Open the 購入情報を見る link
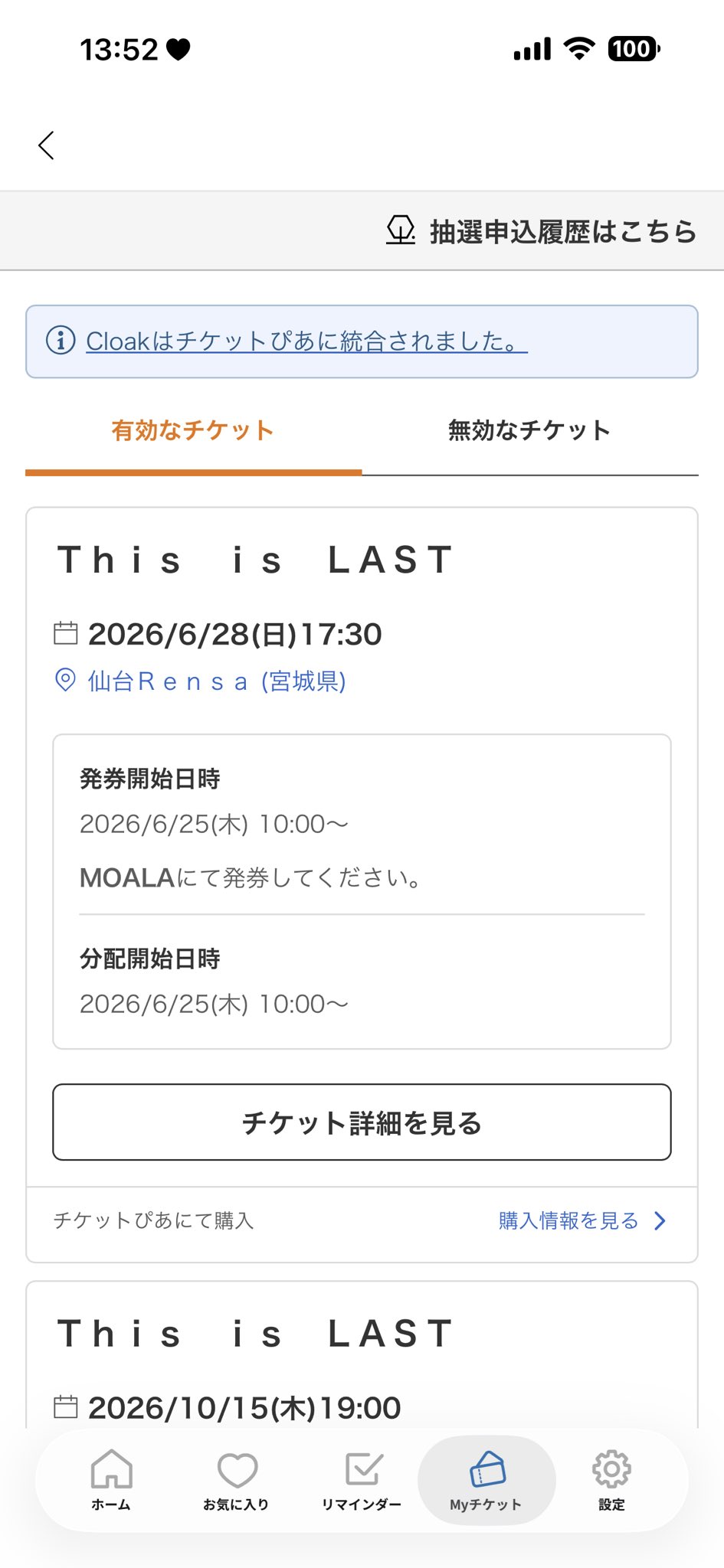The image size is (724, 1568). [568, 1220]
